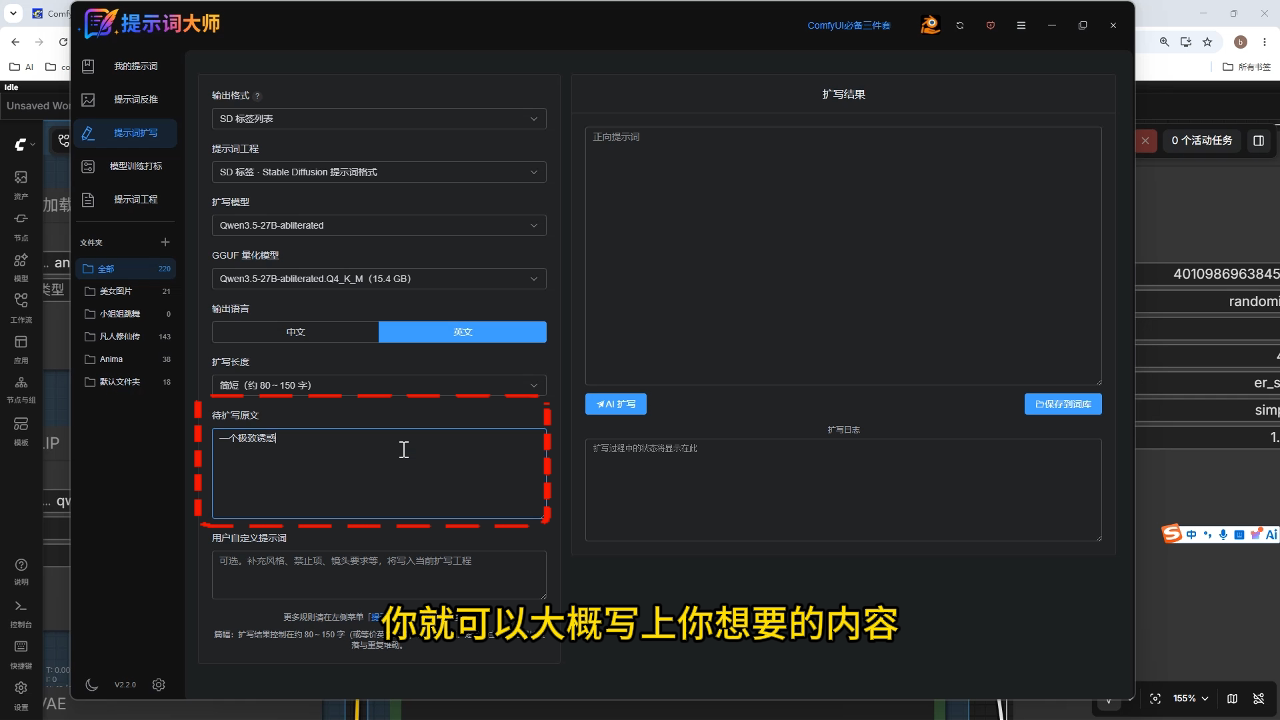Open 我的提示词 in the sidebar
The image size is (1280, 720).
tap(125, 66)
